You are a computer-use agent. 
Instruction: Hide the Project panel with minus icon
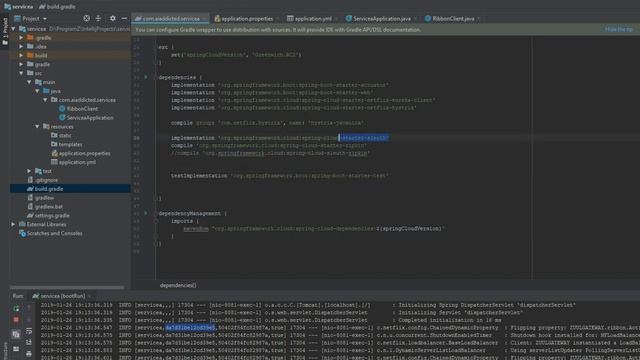pyautogui.click(x=124, y=18)
